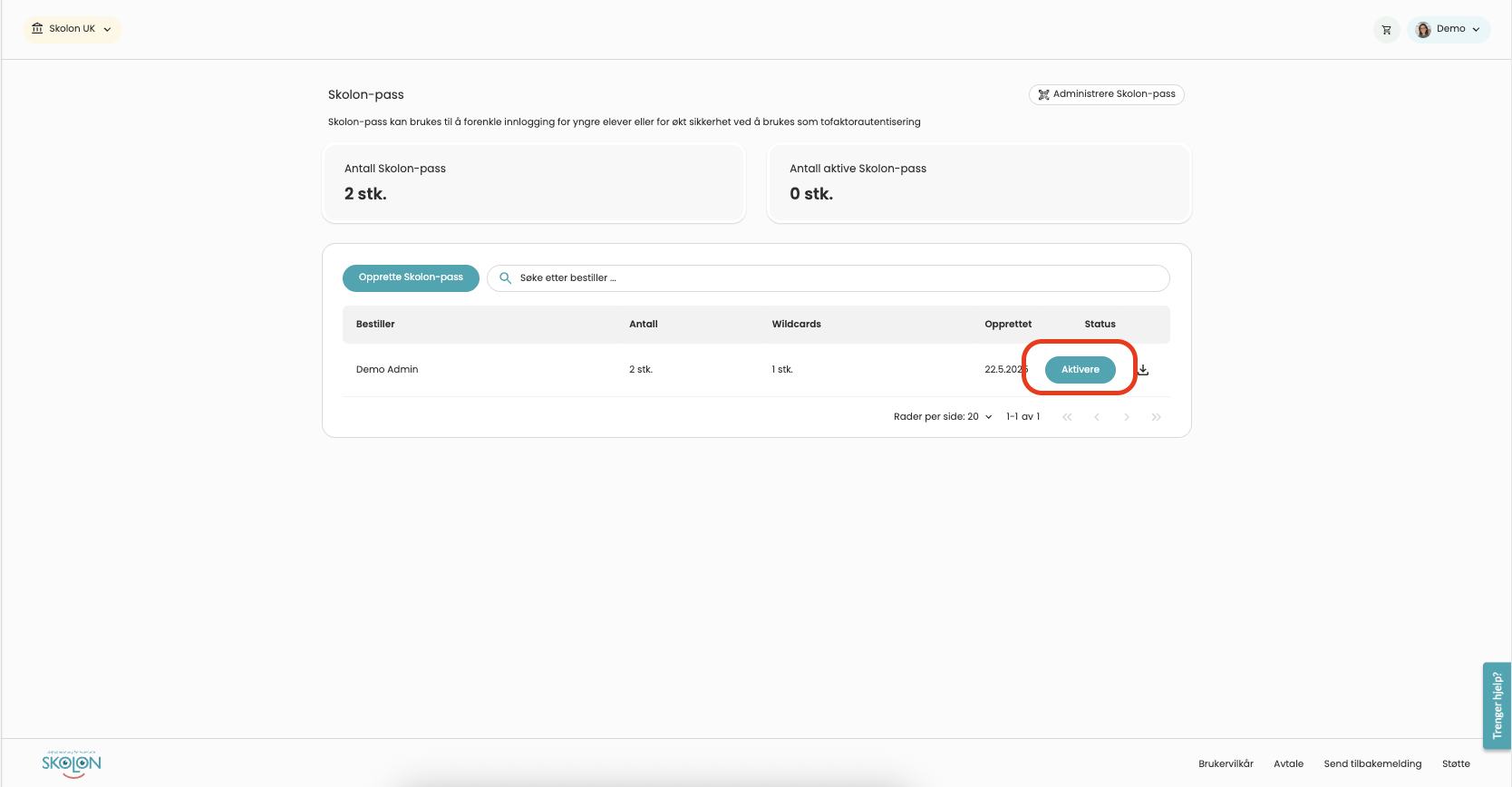
Task: Click the Skolon logo in footer
Action: tap(72, 763)
